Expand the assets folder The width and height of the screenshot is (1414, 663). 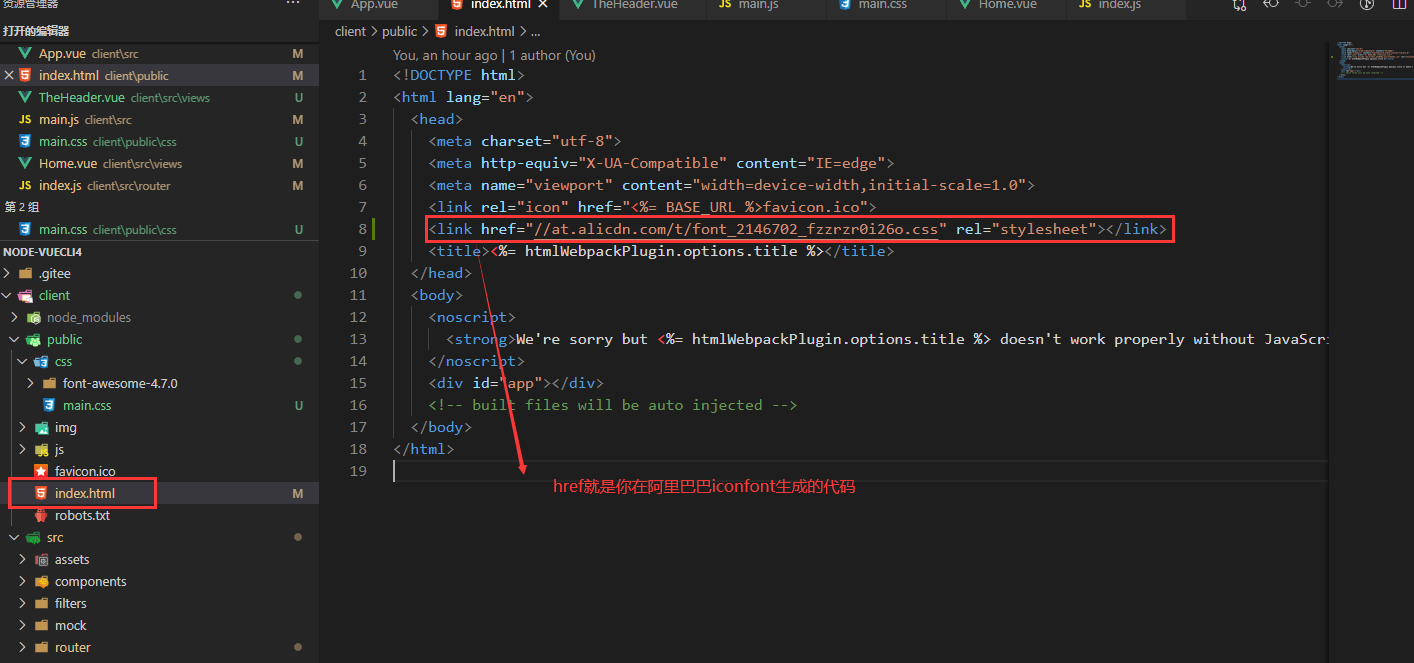pyautogui.click(x=22, y=559)
